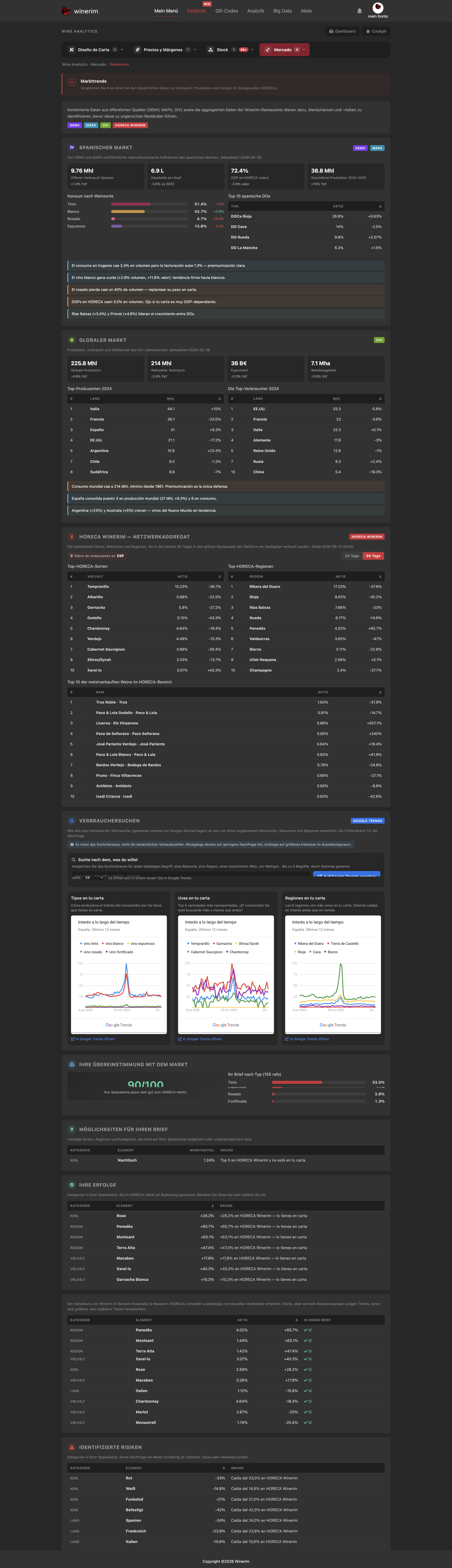Click the Trus Roble - Trus row
This screenshot has width=452, height=1568.
(226, 702)
